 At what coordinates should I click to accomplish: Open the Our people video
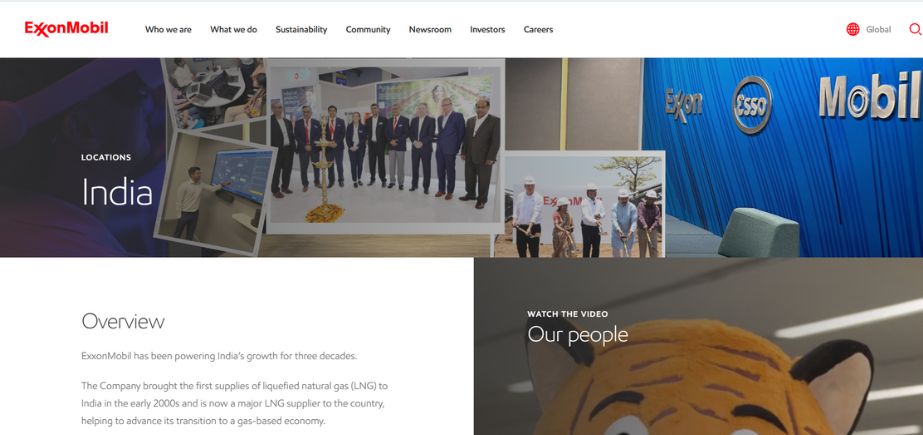click(577, 334)
